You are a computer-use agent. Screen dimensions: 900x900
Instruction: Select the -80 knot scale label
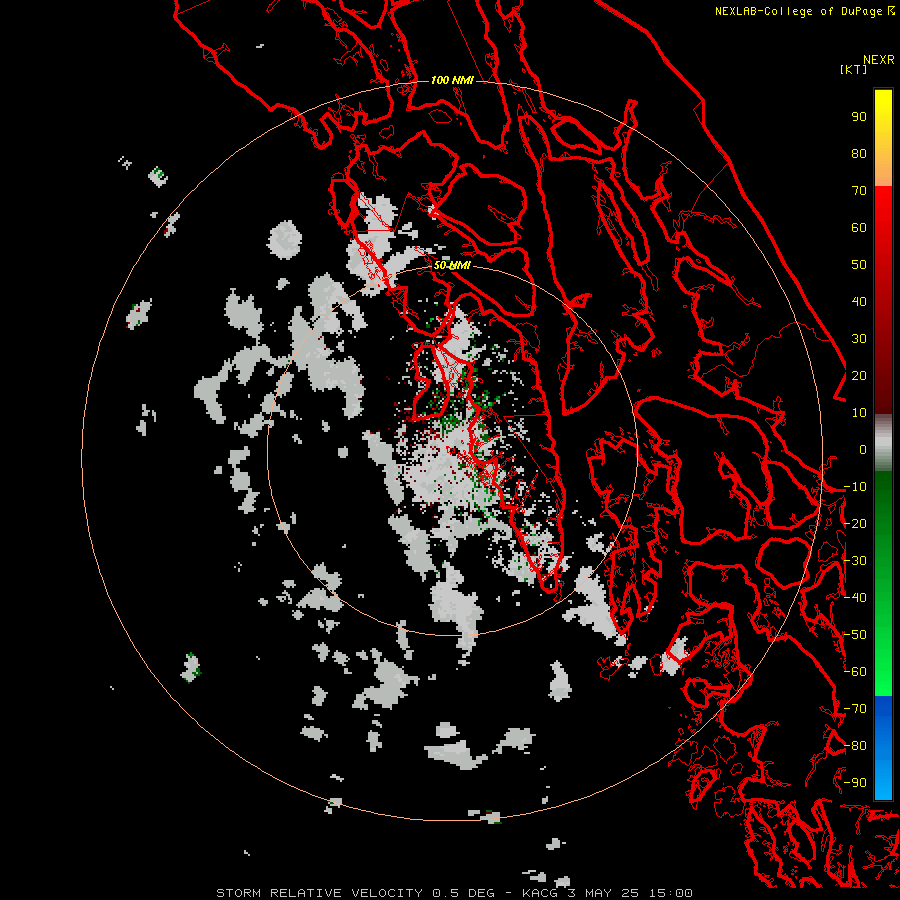coord(855,746)
